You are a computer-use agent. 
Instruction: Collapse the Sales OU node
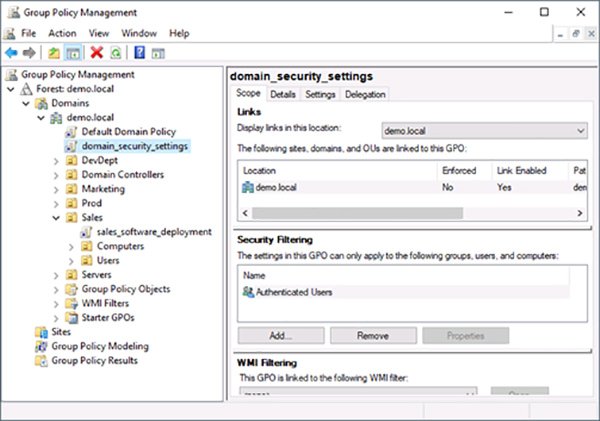[x=57, y=217]
